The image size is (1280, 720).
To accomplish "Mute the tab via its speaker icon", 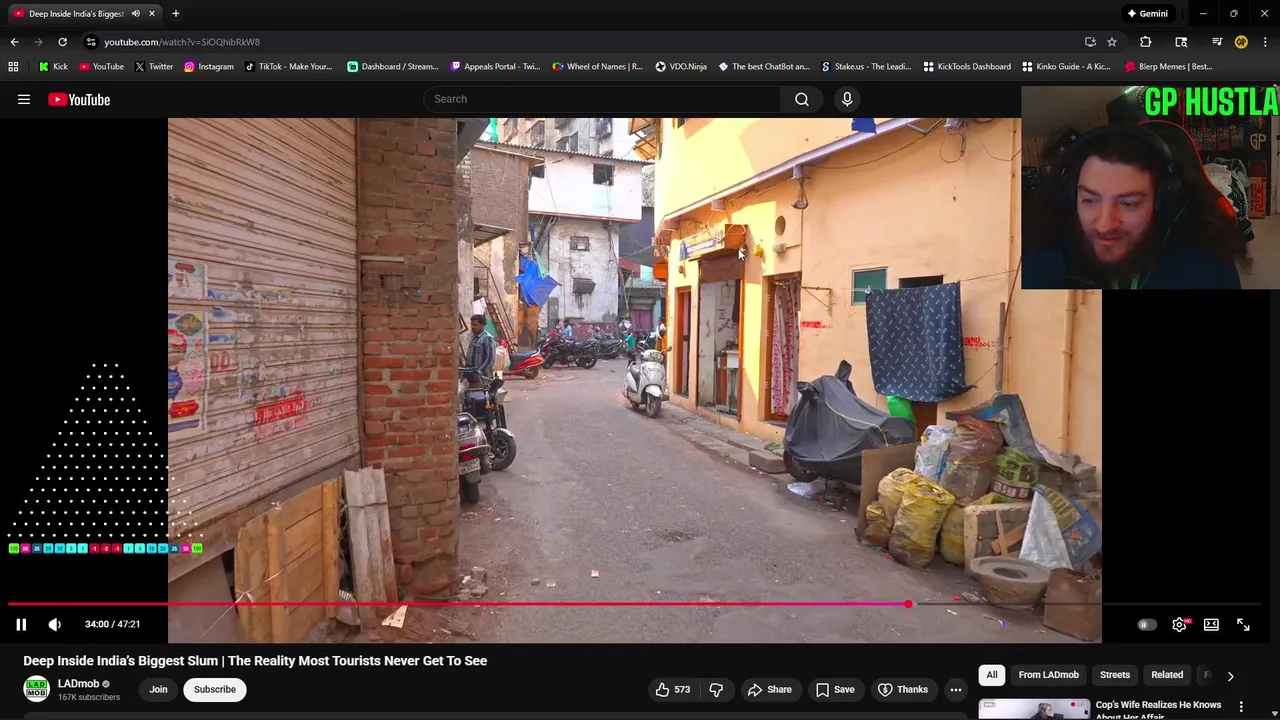I will pyautogui.click(x=136, y=14).
